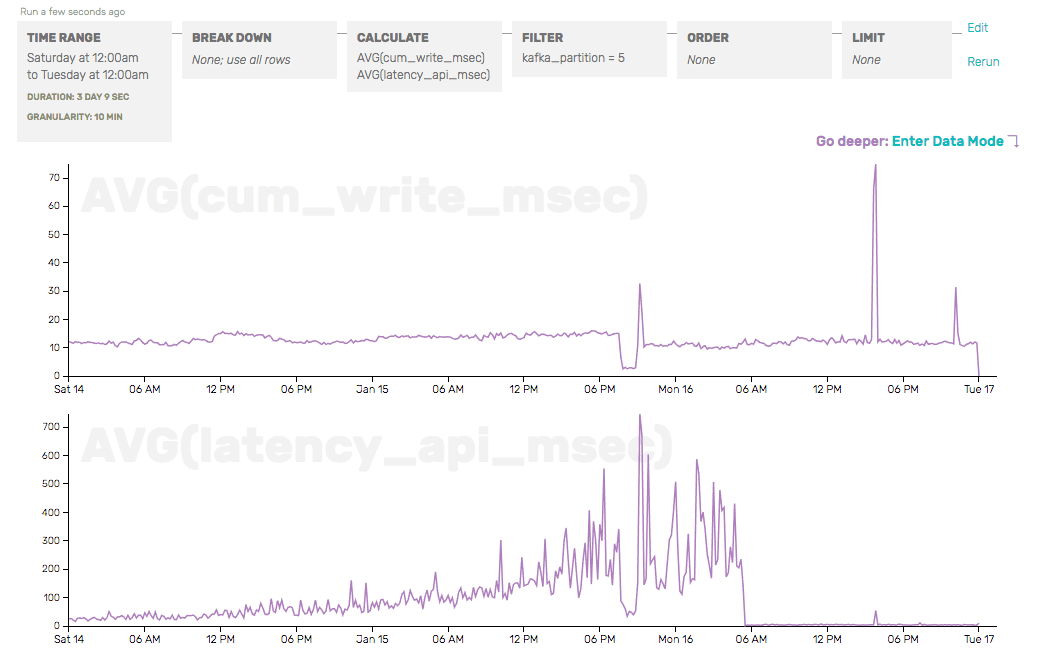1040x664 pixels.
Task: Open Enter Data Mode
Action: coord(947,141)
